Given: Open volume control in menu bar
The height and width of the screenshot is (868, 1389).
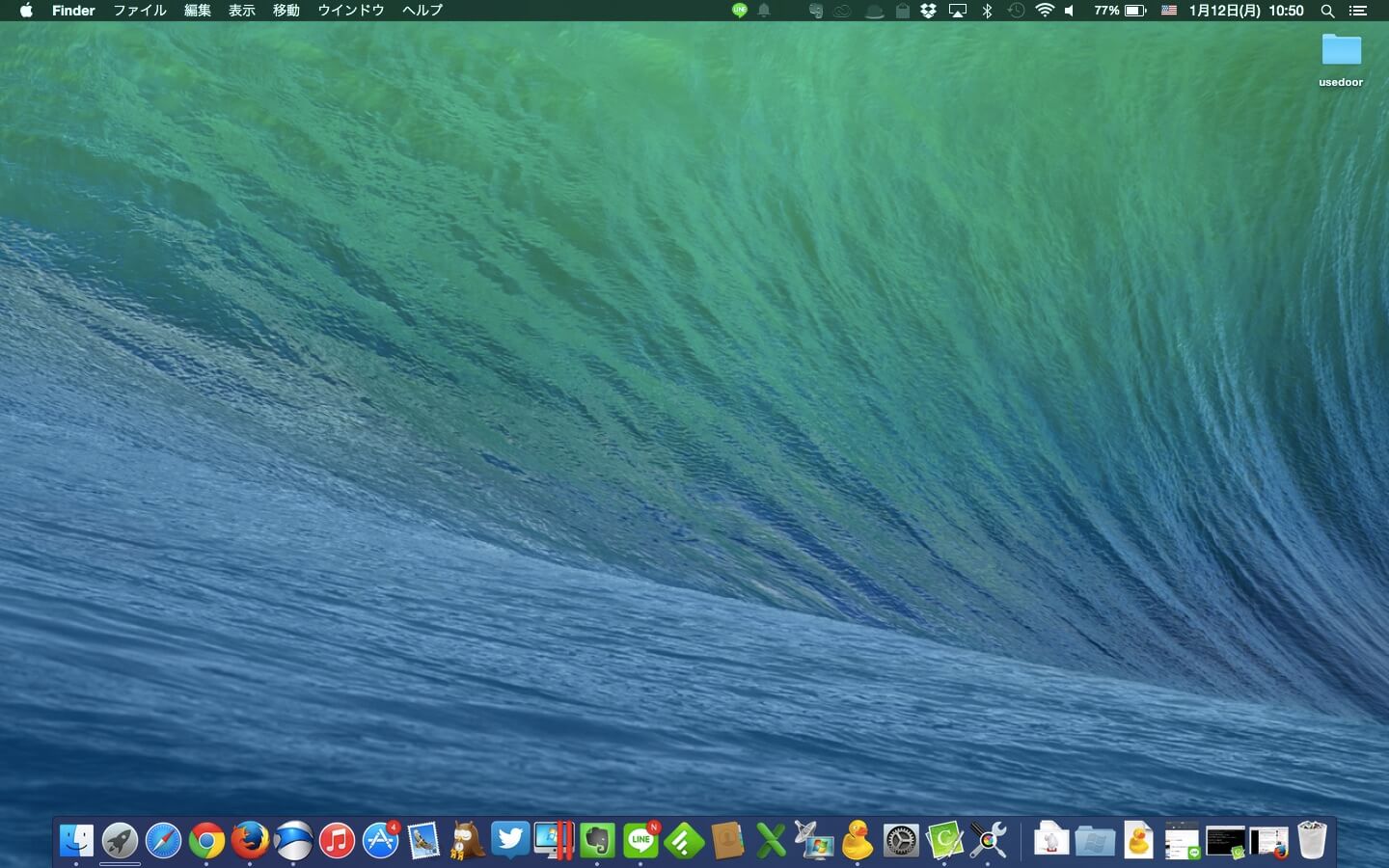Looking at the screenshot, I should (1070, 11).
